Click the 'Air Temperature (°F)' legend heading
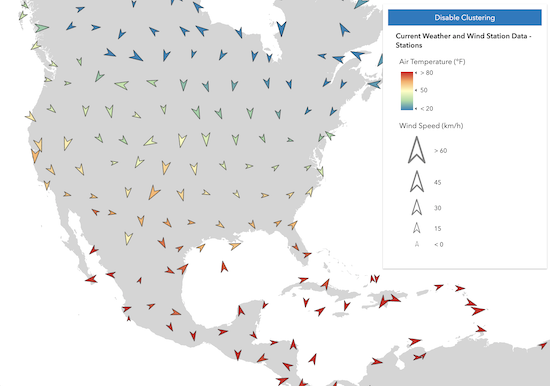The width and height of the screenshot is (550, 386). tap(432, 62)
